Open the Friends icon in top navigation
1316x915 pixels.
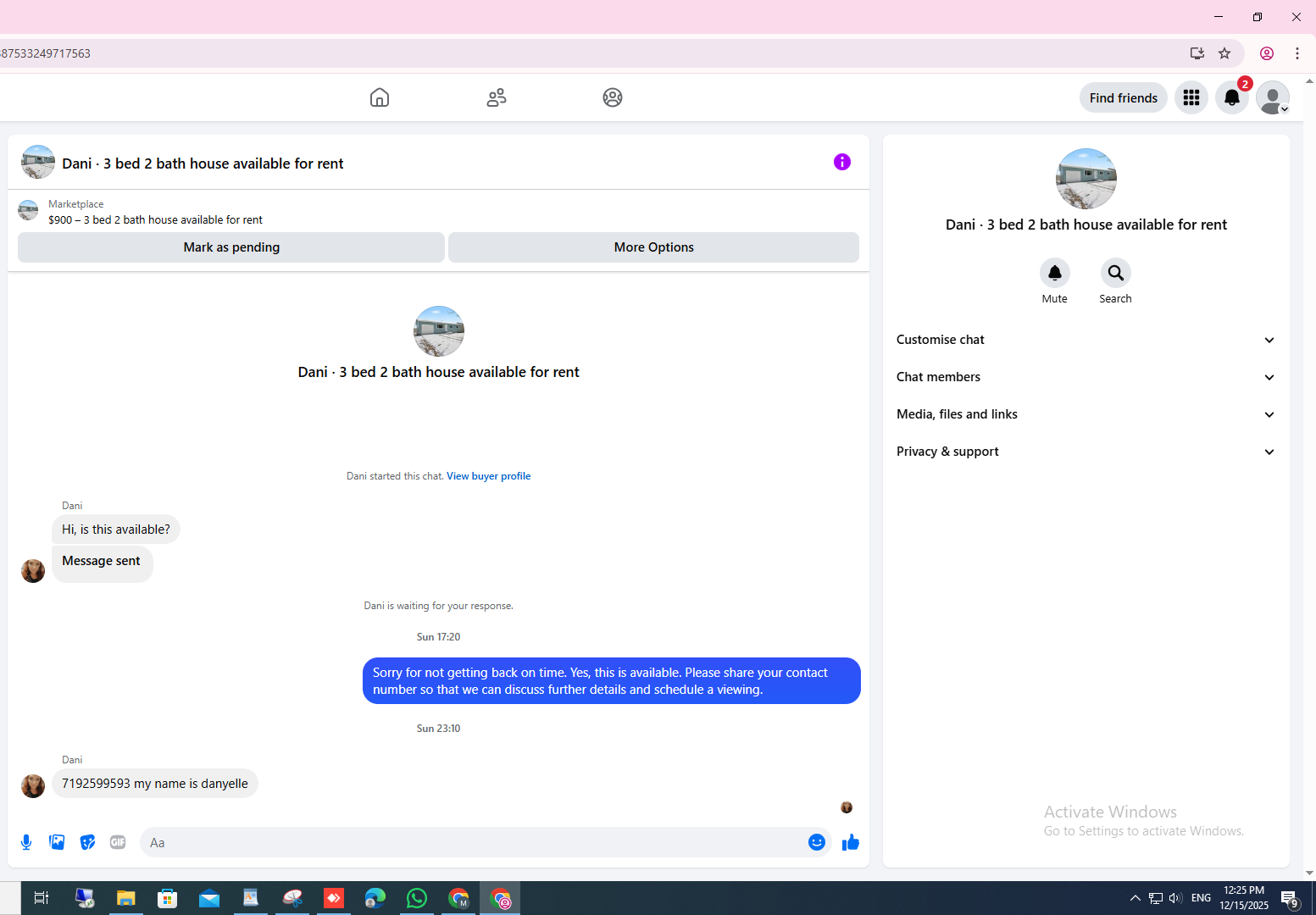(497, 97)
